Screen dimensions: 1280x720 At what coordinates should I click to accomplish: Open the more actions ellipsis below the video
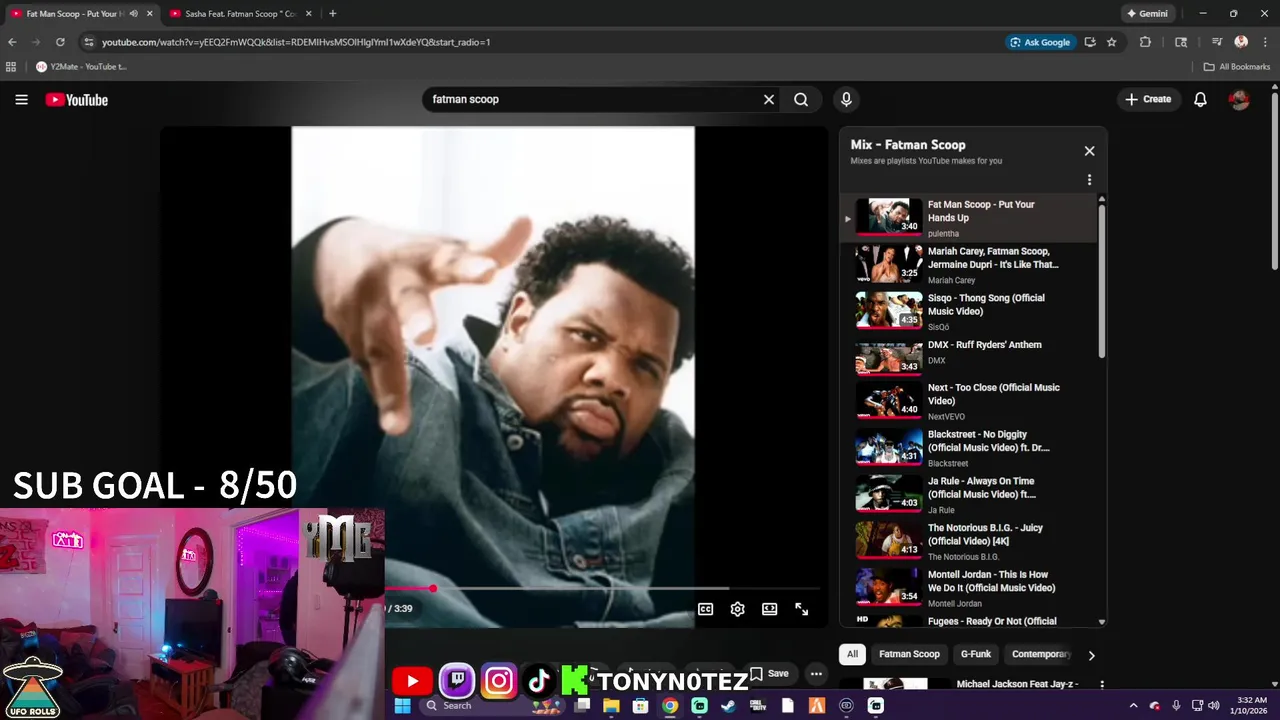[x=816, y=674]
